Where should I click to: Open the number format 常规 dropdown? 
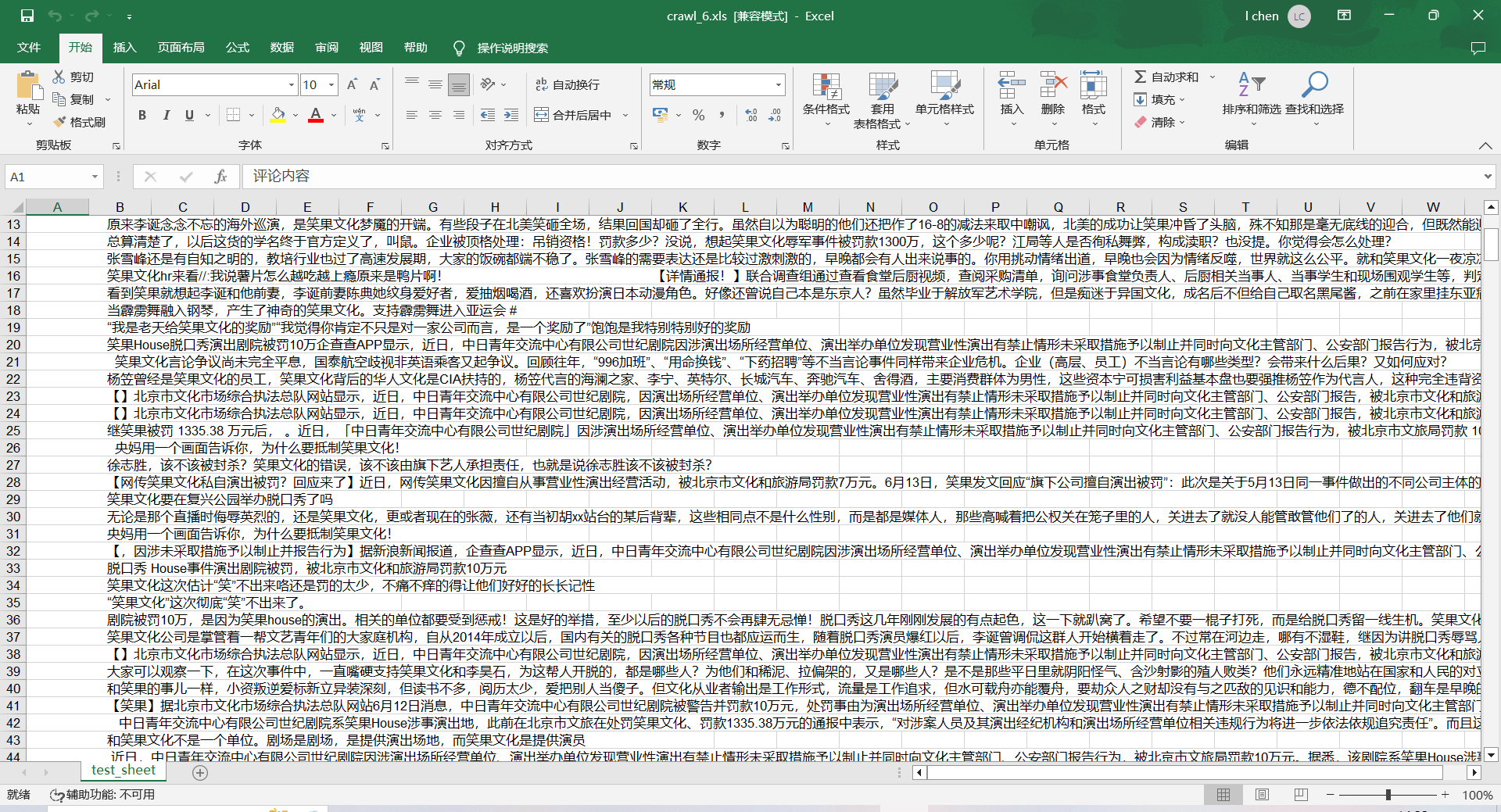coord(779,84)
